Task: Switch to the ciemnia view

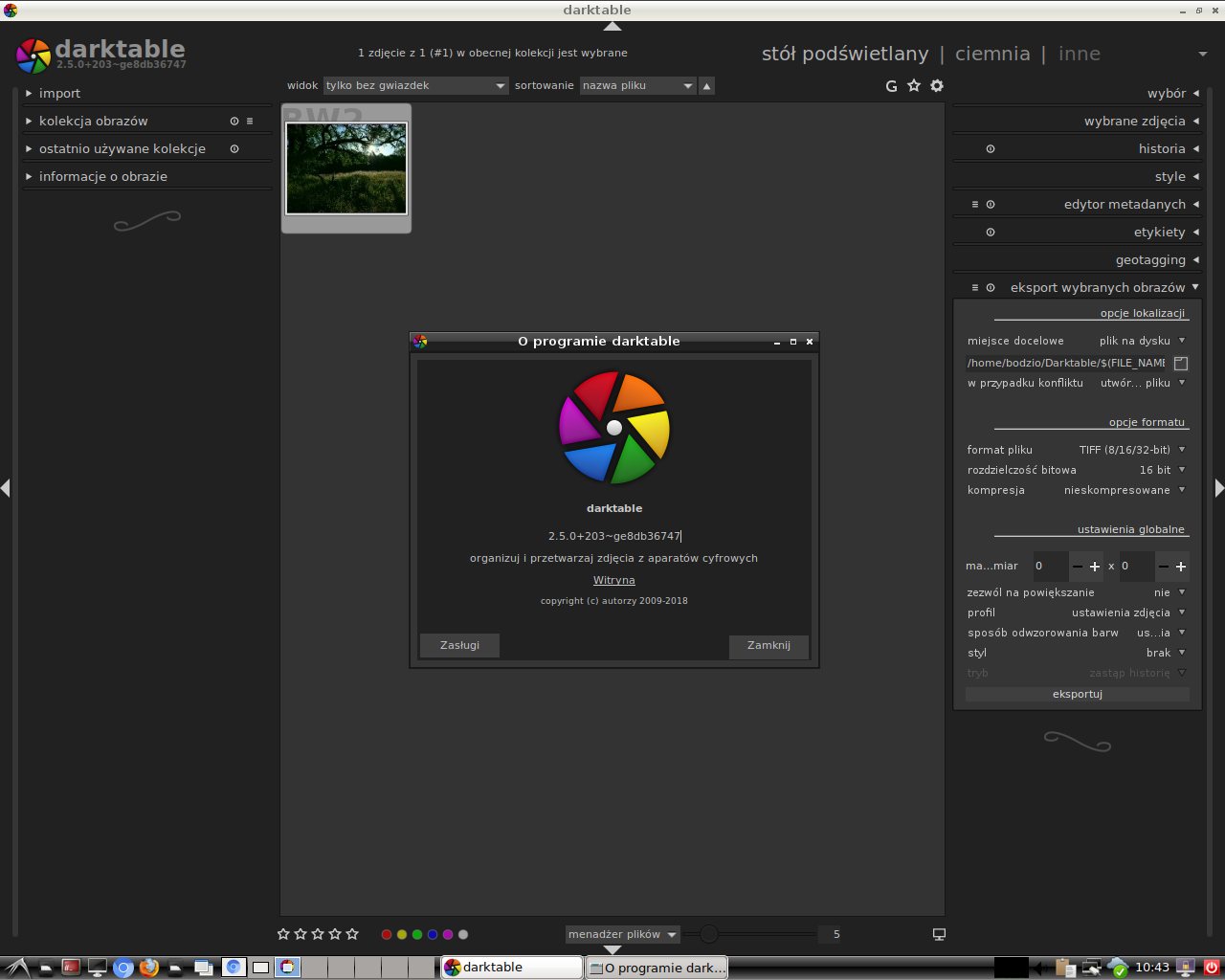Action: coord(992,54)
